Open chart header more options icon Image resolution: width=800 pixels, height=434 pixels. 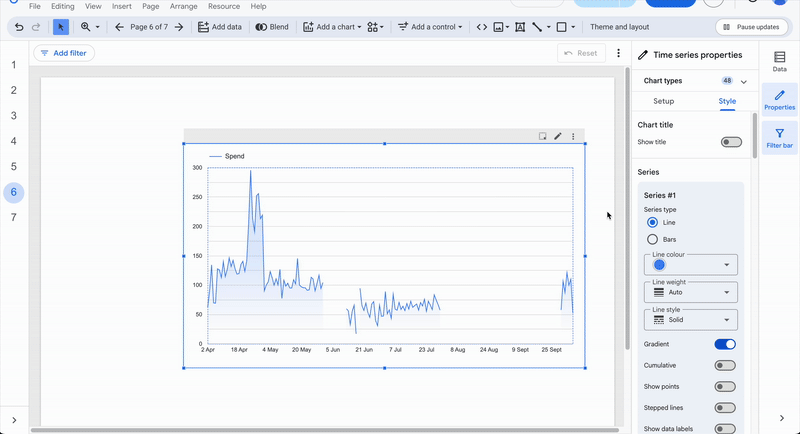[573, 136]
